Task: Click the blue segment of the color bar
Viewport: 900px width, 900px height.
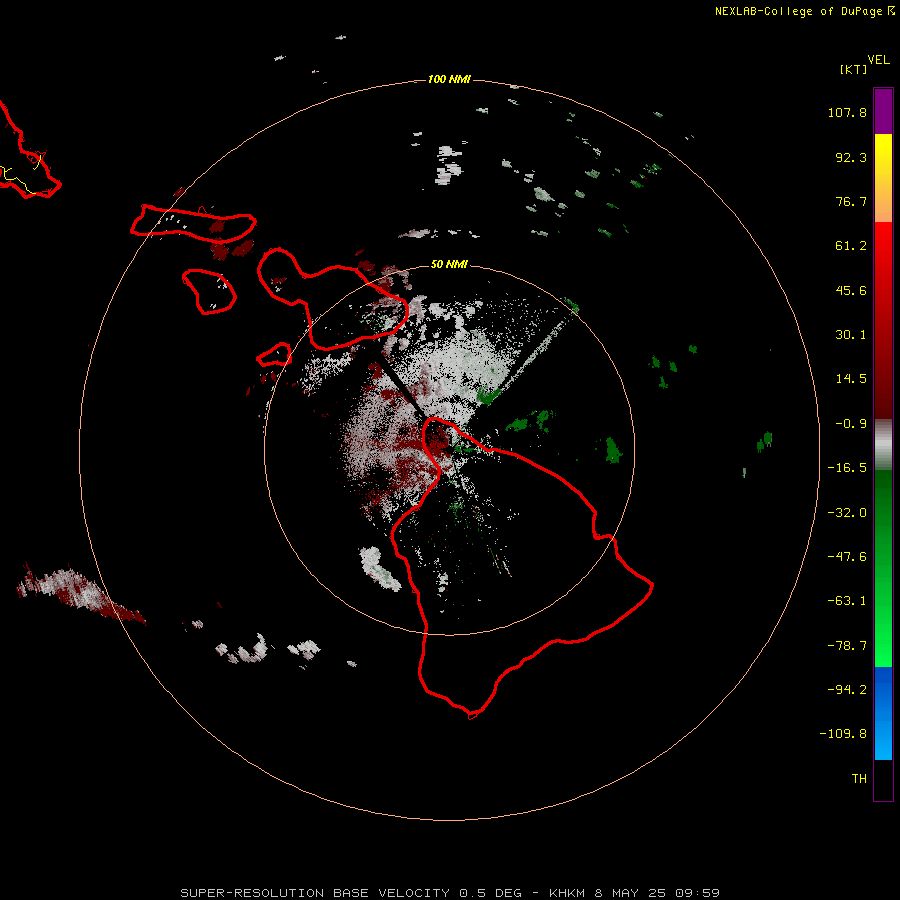Action: coord(883,713)
